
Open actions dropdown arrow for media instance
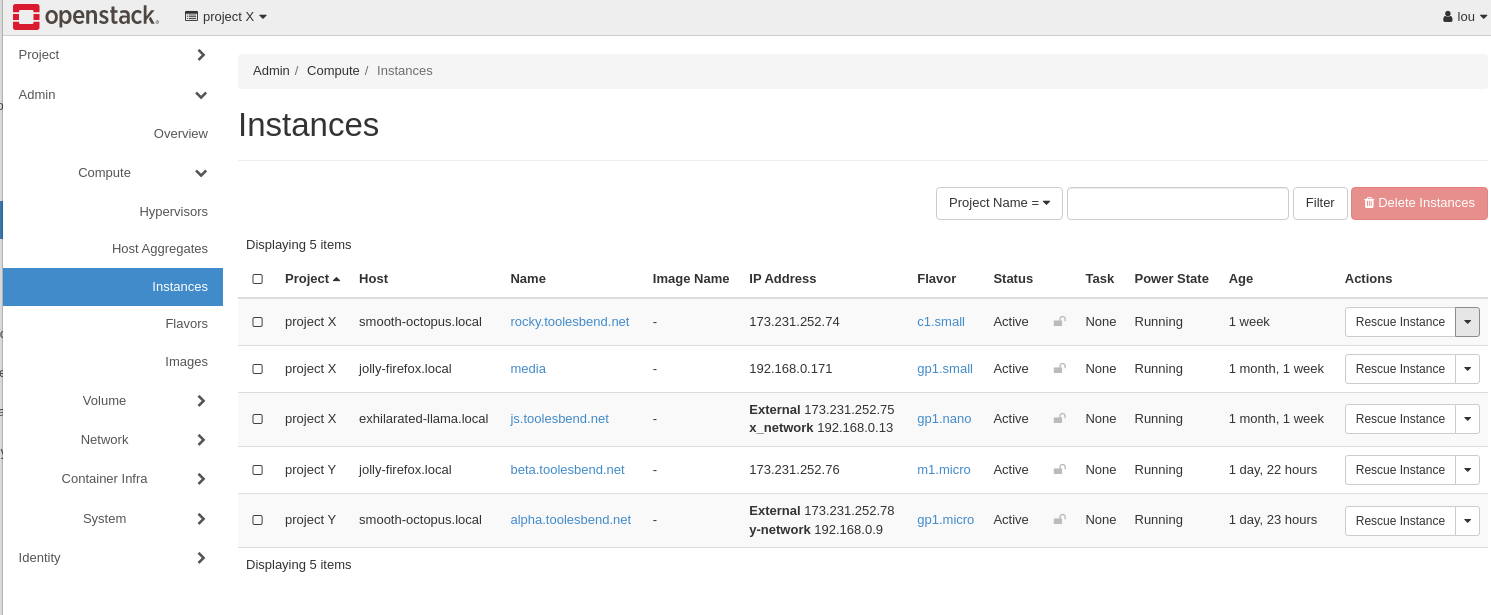pos(1467,369)
